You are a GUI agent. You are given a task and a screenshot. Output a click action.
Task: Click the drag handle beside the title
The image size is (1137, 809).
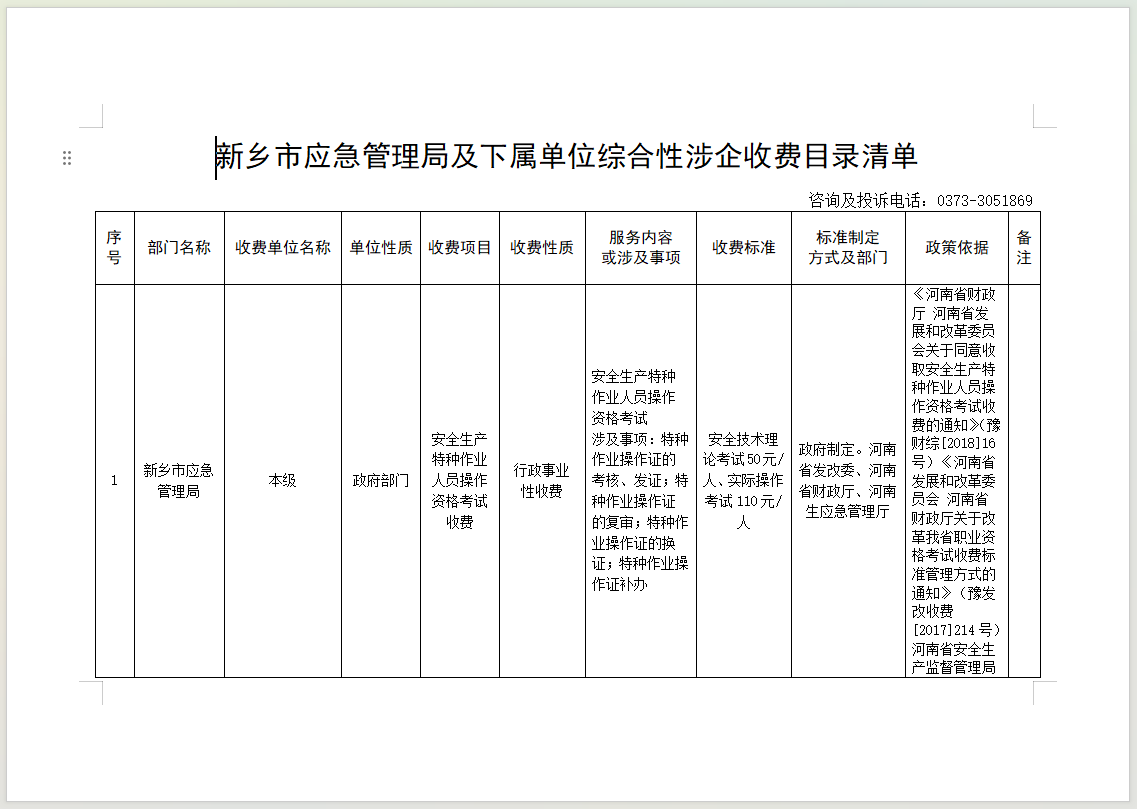[x=67, y=158]
